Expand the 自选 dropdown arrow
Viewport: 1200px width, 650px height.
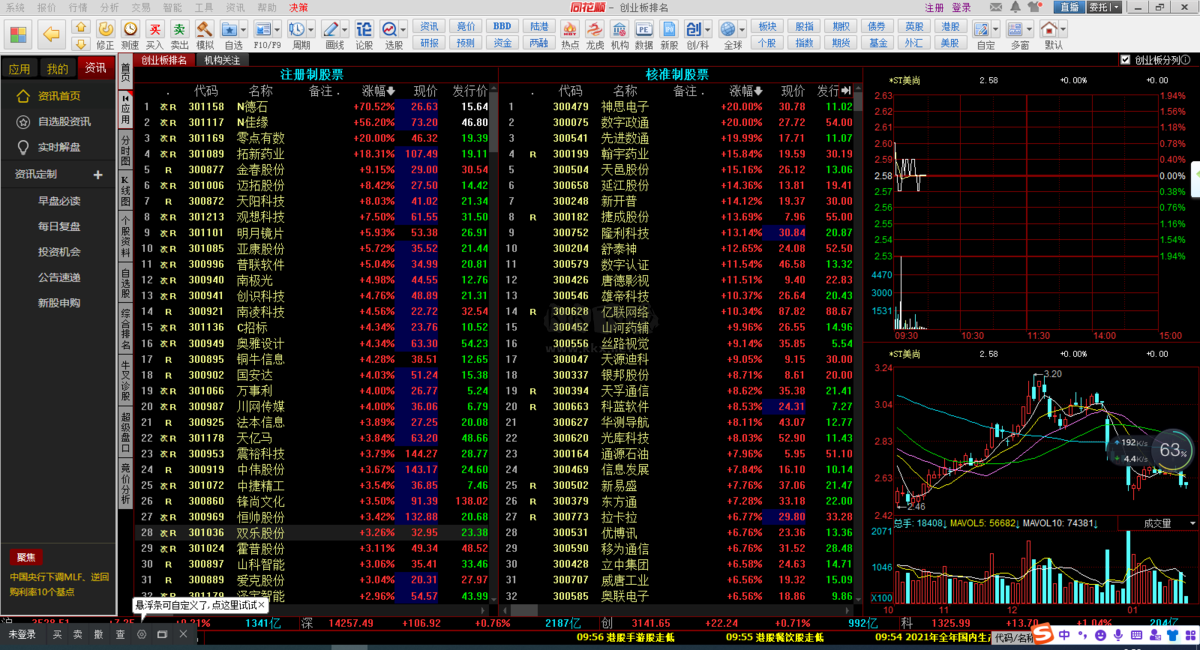point(244,29)
